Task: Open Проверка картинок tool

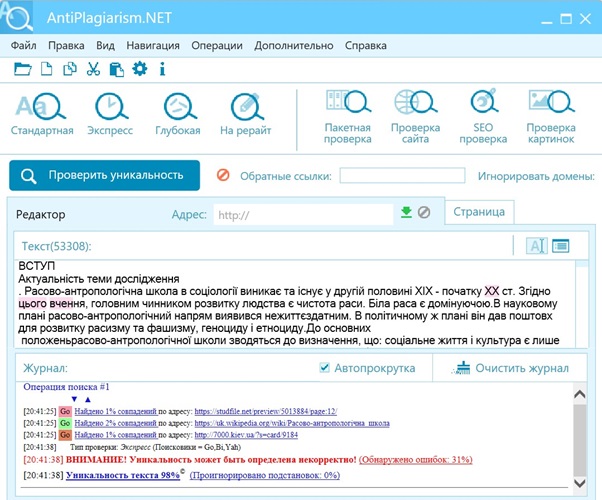Action: coord(551,117)
